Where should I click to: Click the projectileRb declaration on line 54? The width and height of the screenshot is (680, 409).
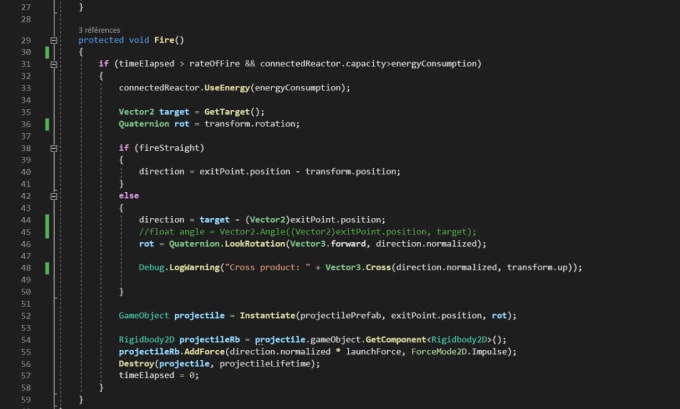[x=209, y=340]
